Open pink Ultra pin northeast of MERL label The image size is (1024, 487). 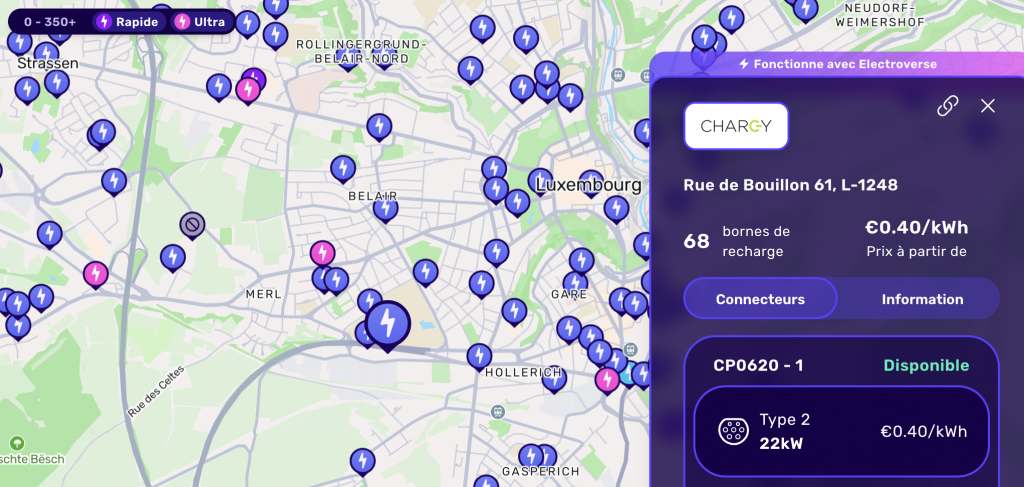click(x=322, y=253)
